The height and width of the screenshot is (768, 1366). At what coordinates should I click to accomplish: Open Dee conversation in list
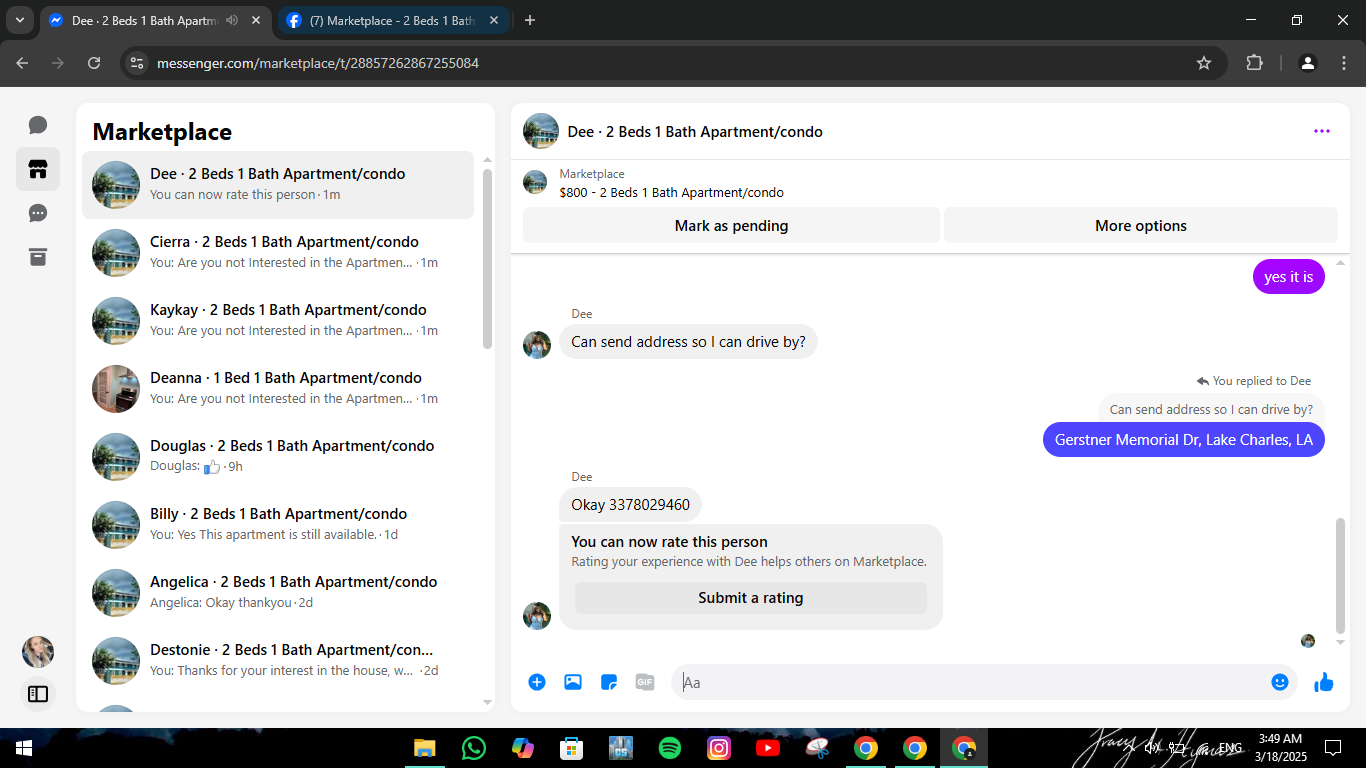(x=278, y=184)
